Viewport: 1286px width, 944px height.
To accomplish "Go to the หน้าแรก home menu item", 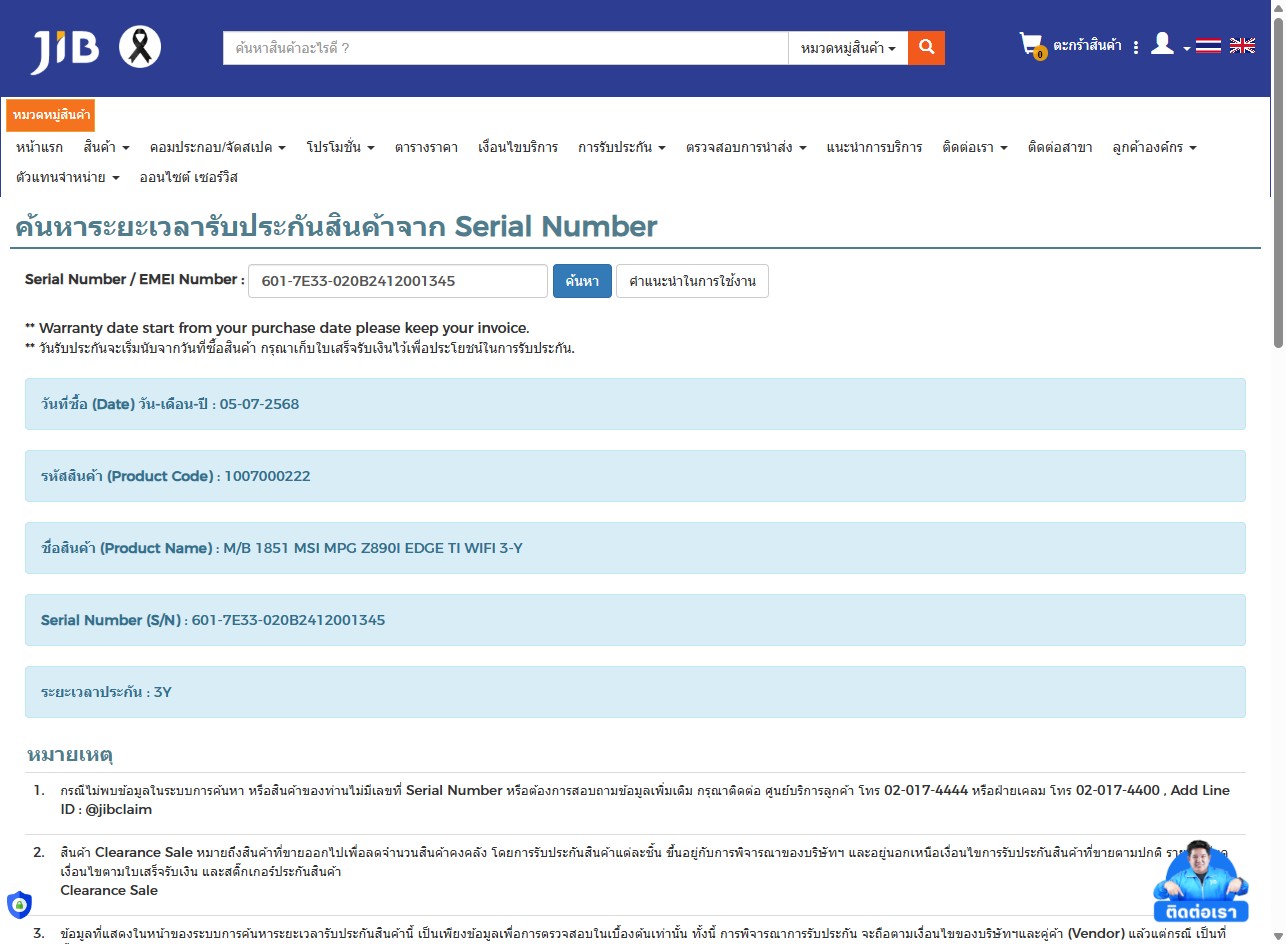I will click(40, 147).
